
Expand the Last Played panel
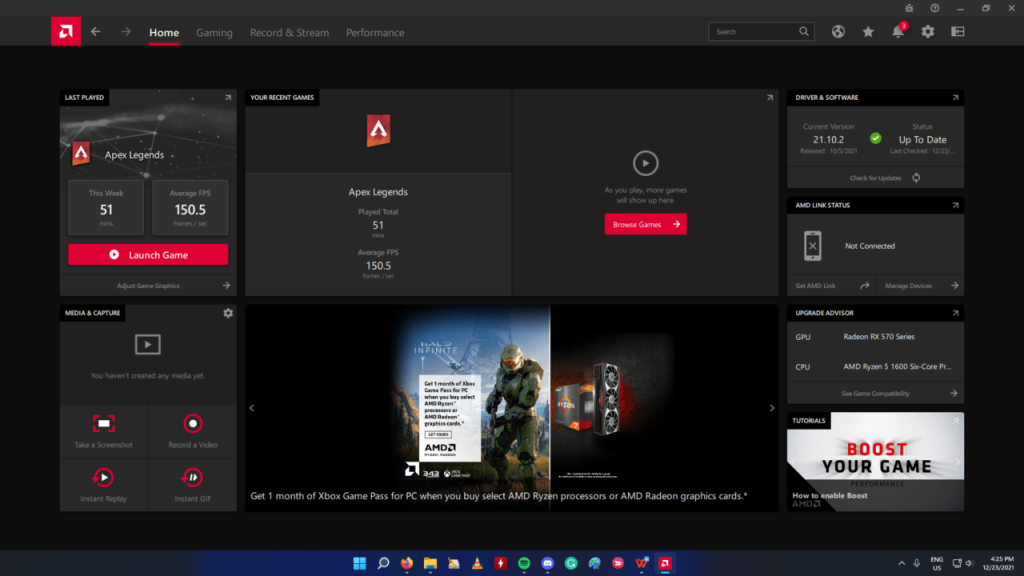228,98
